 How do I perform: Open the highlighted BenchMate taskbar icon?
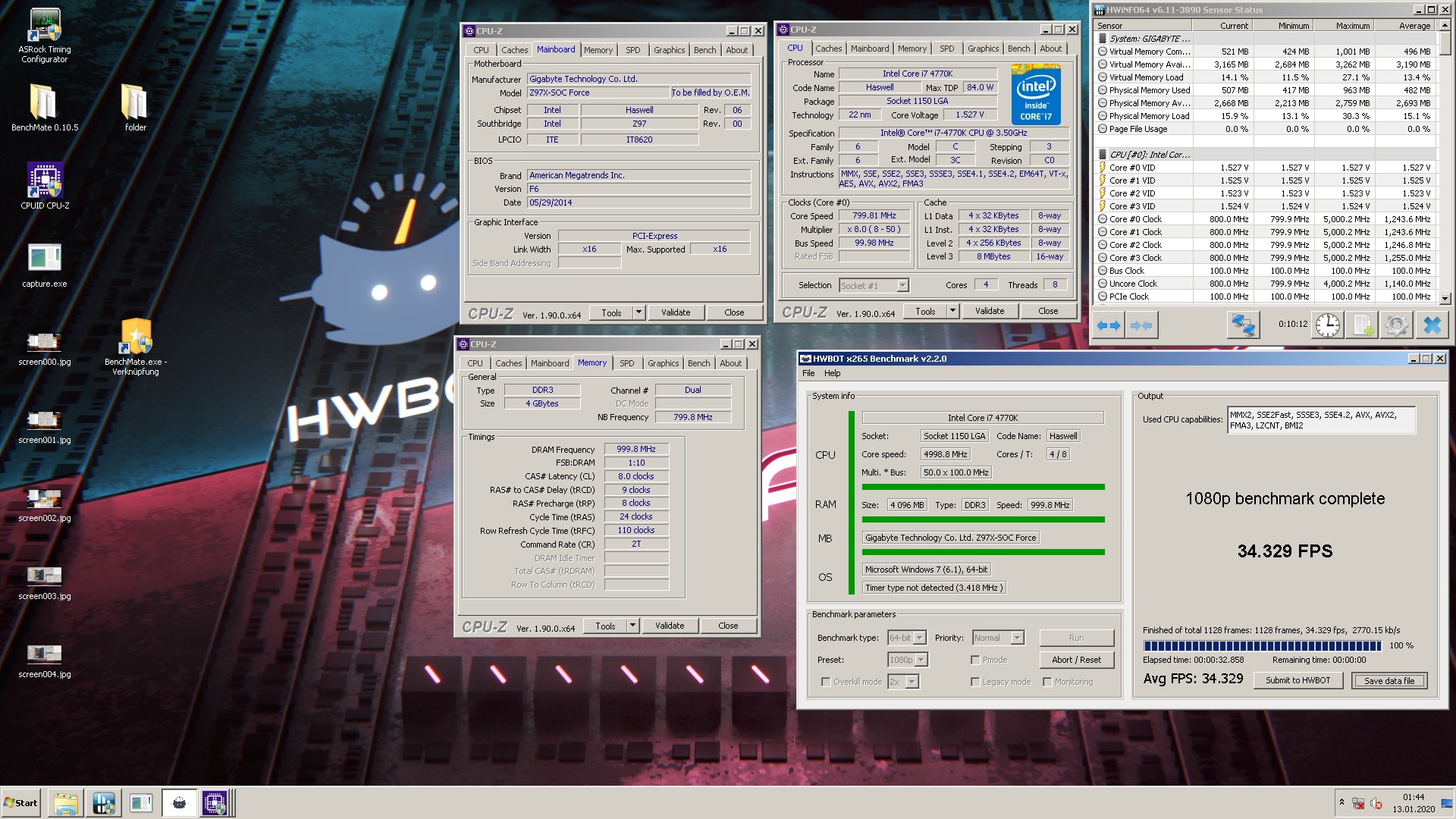[179, 803]
